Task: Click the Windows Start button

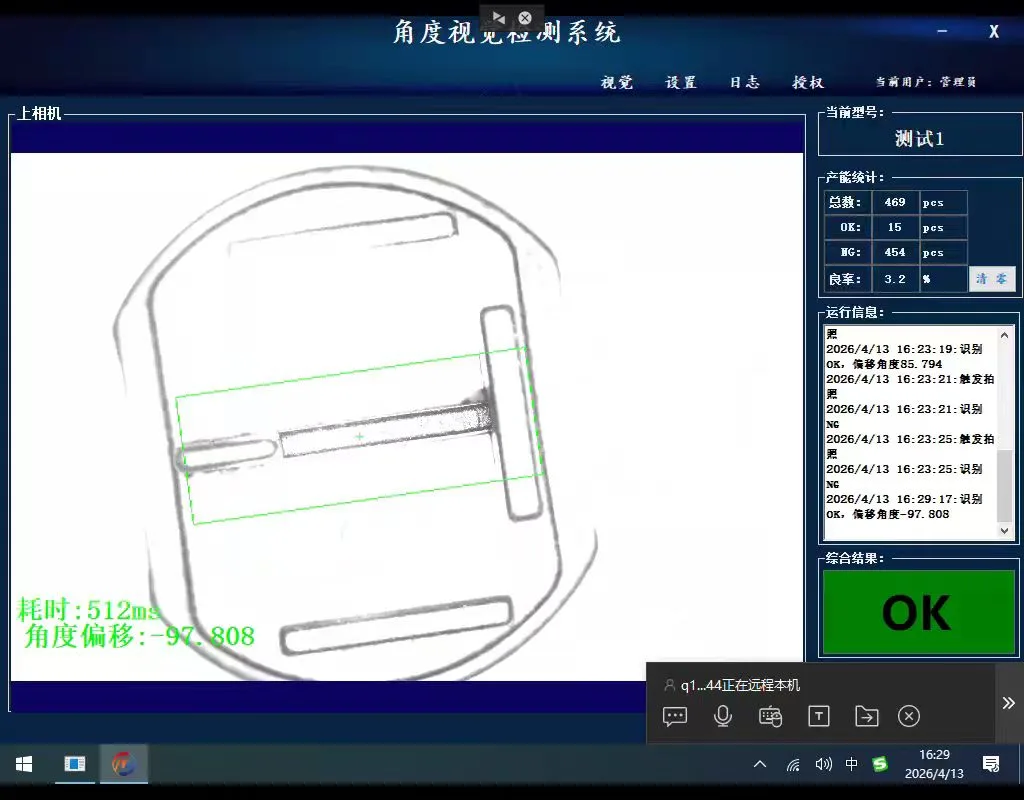Action: click(24, 764)
